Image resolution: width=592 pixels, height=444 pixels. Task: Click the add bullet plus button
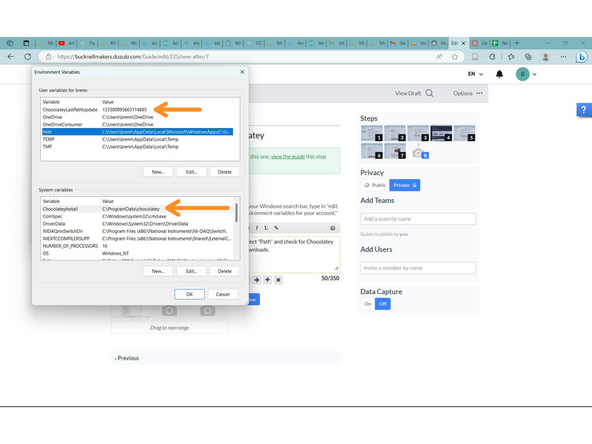pyautogui.click(x=267, y=280)
